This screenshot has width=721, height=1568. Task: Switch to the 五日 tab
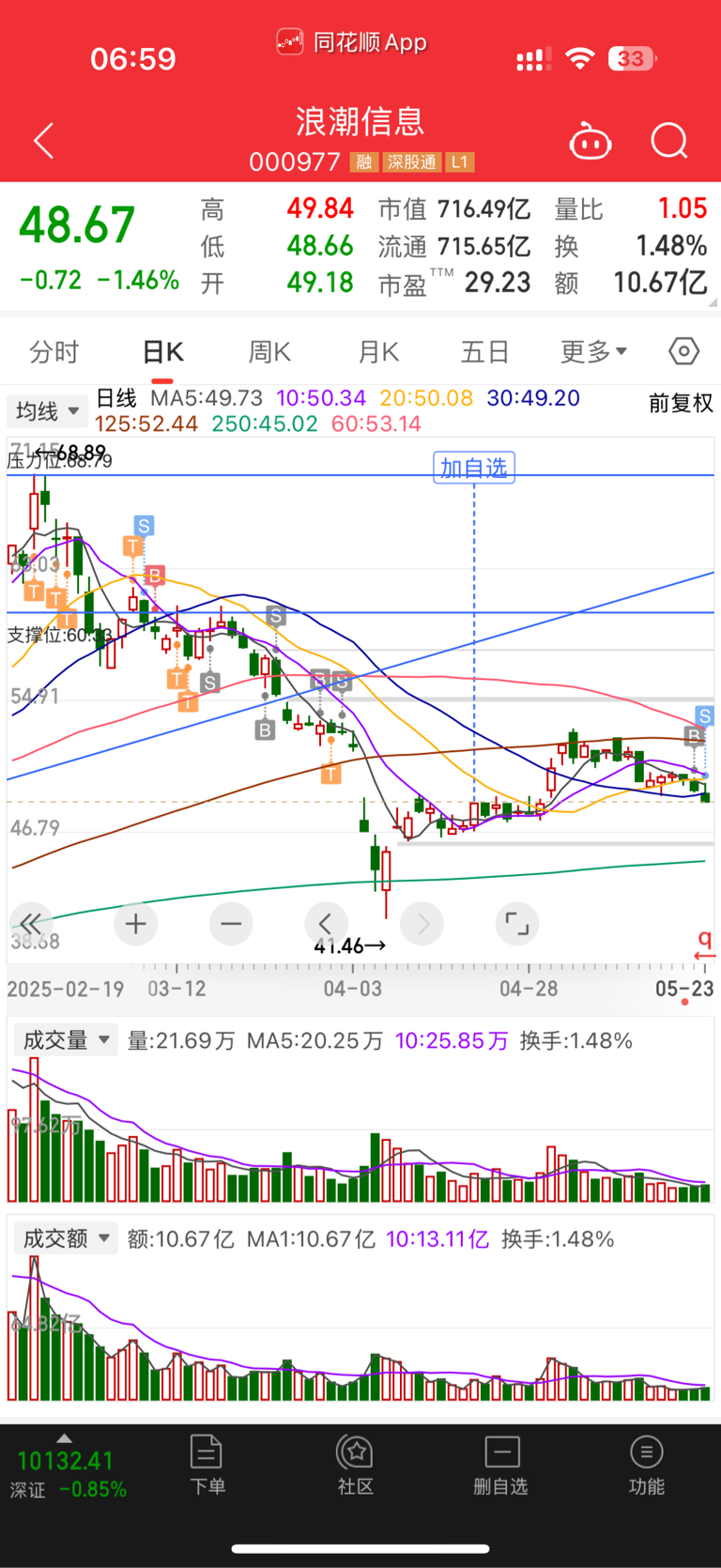[x=484, y=352]
